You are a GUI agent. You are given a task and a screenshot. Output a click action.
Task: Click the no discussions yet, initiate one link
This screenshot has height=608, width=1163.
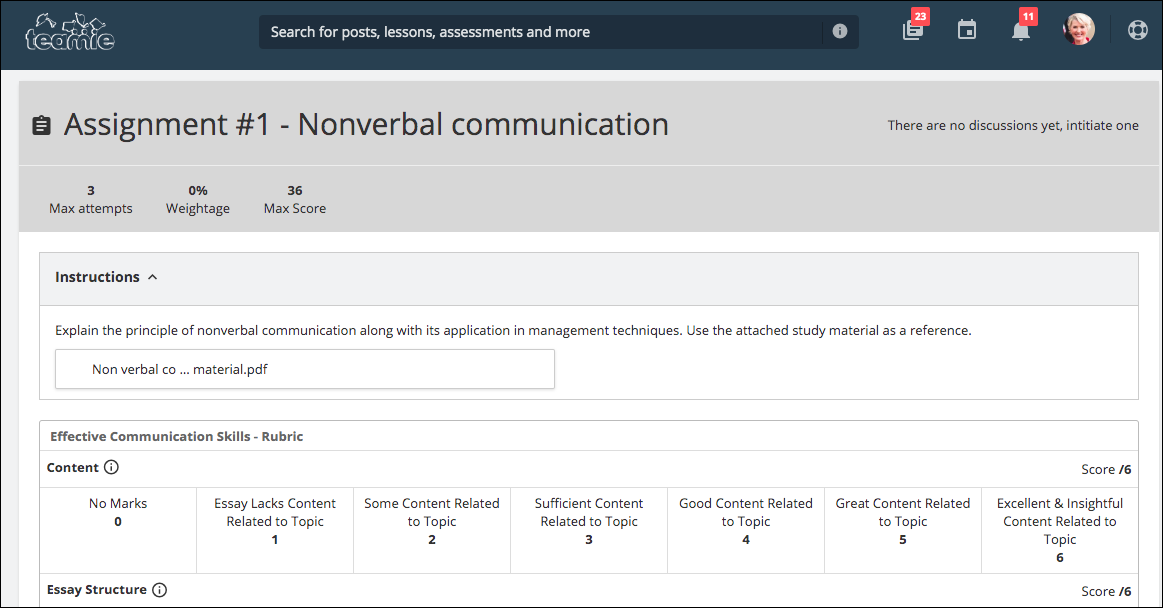(x=1012, y=125)
